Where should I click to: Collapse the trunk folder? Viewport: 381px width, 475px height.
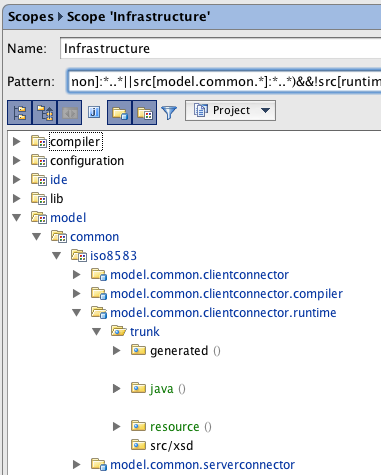tap(97, 332)
